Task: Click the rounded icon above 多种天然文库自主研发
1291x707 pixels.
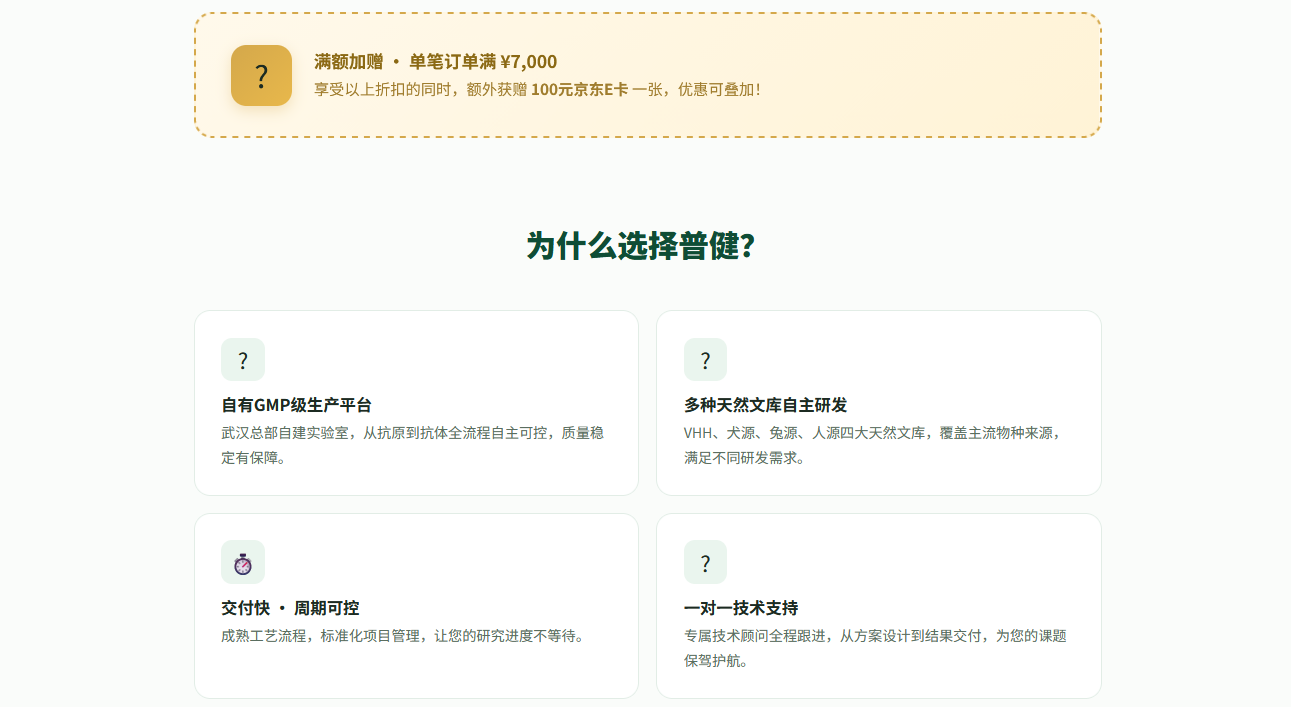Action: [x=705, y=359]
